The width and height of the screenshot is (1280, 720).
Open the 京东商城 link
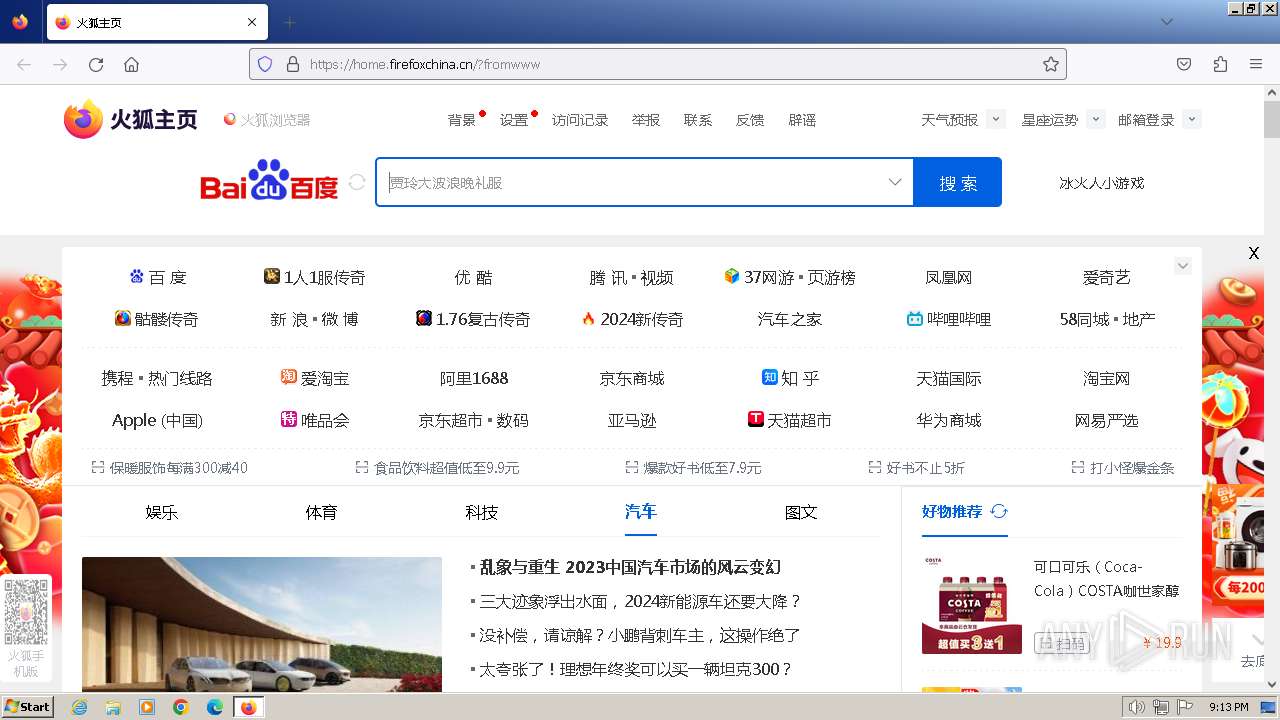coord(632,378)
